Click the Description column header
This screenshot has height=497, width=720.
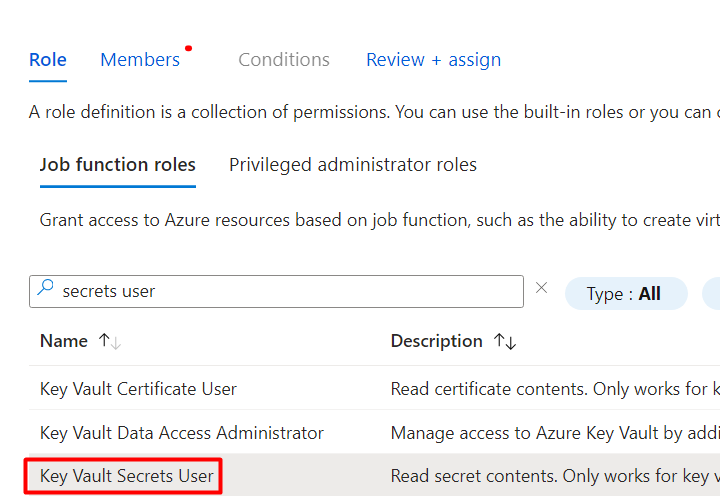(x=436, y=341)
